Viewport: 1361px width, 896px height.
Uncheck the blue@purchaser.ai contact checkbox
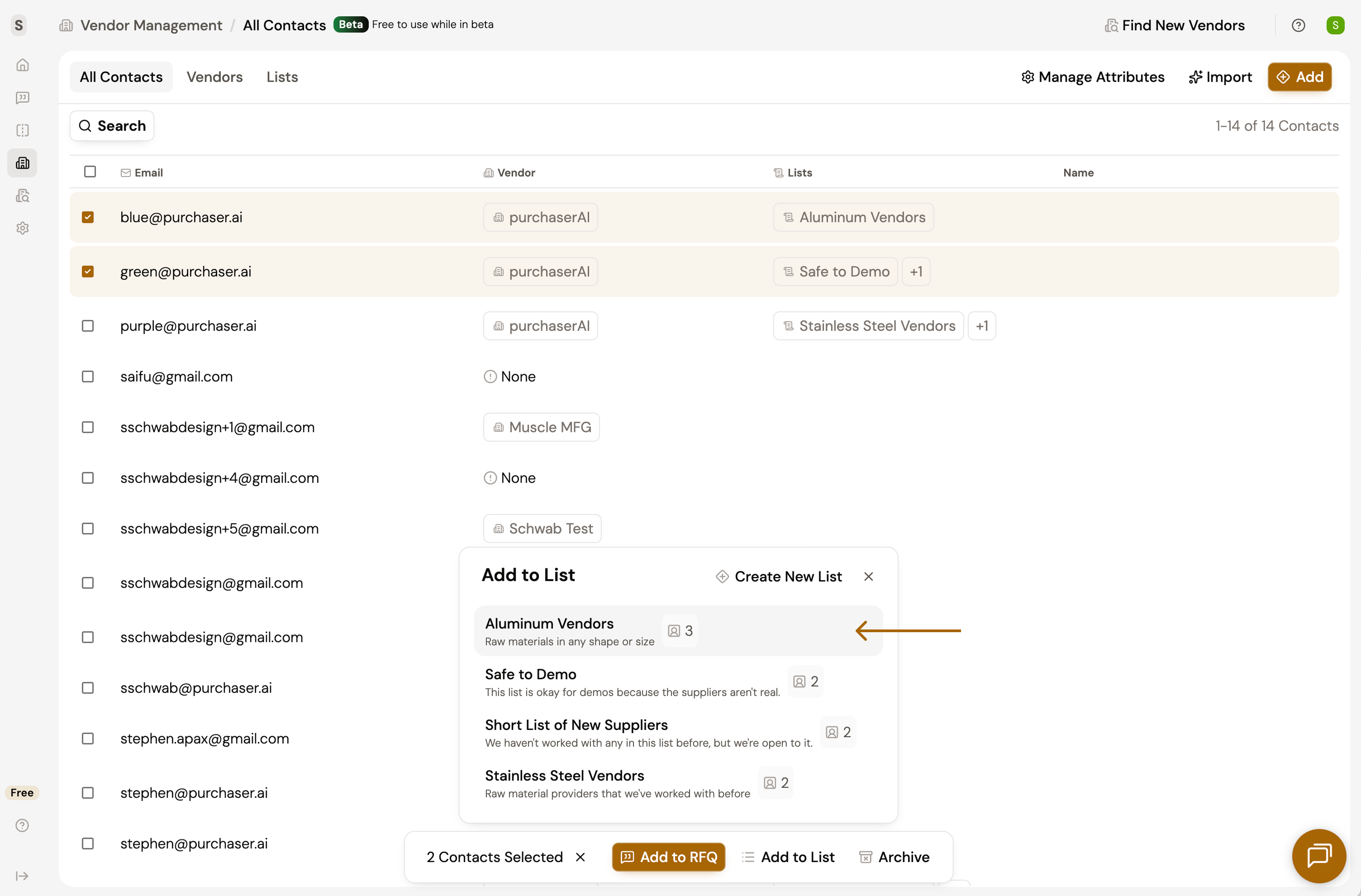87,217
